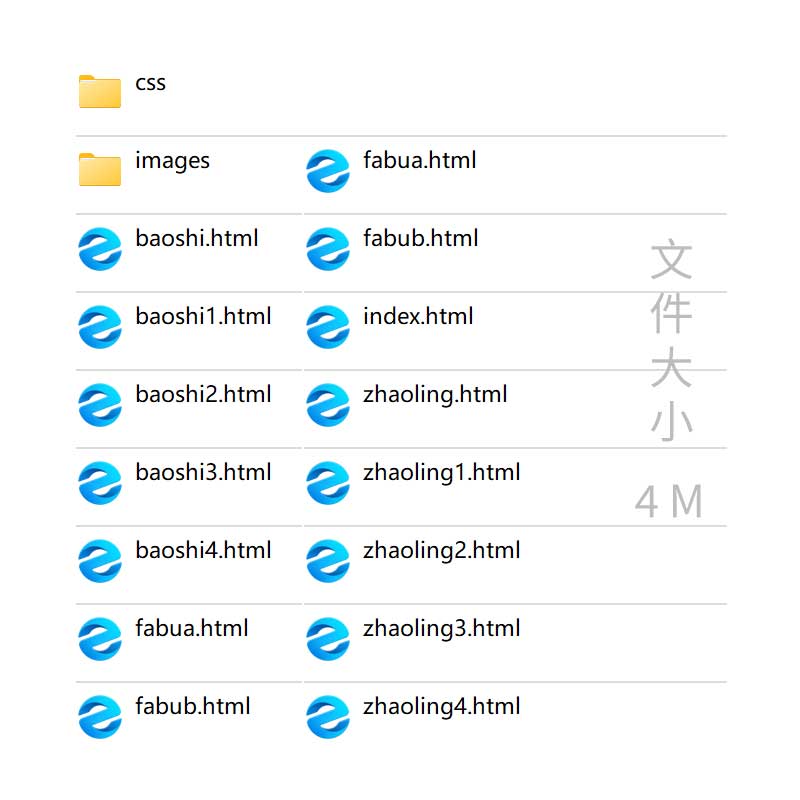Viewport: 800px width, 800px height.
Task: Click the browser icon beside baoshi.html
Action: (x=100, y=248)
